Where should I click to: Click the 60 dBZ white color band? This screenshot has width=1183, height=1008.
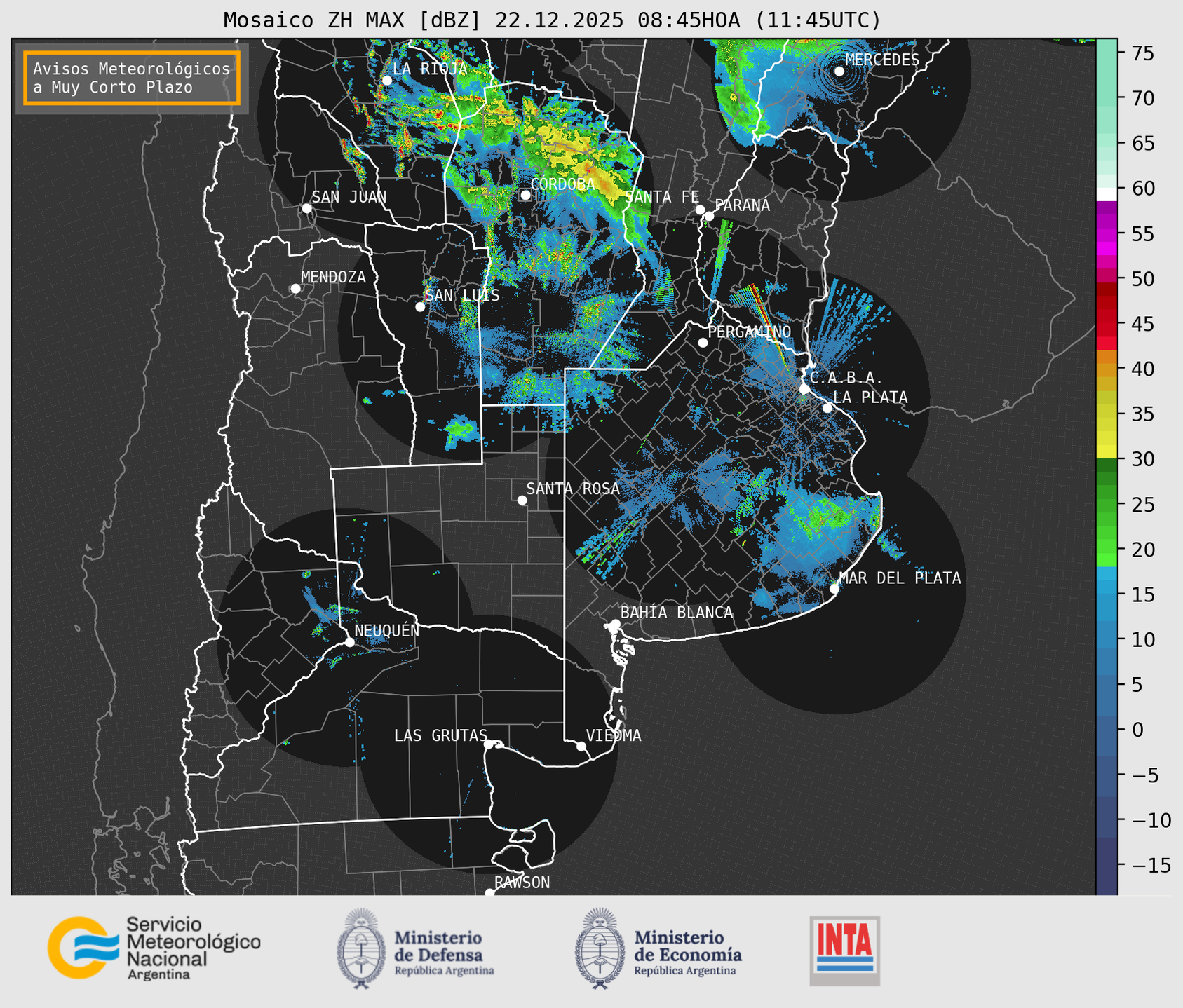coord(1107,194)
